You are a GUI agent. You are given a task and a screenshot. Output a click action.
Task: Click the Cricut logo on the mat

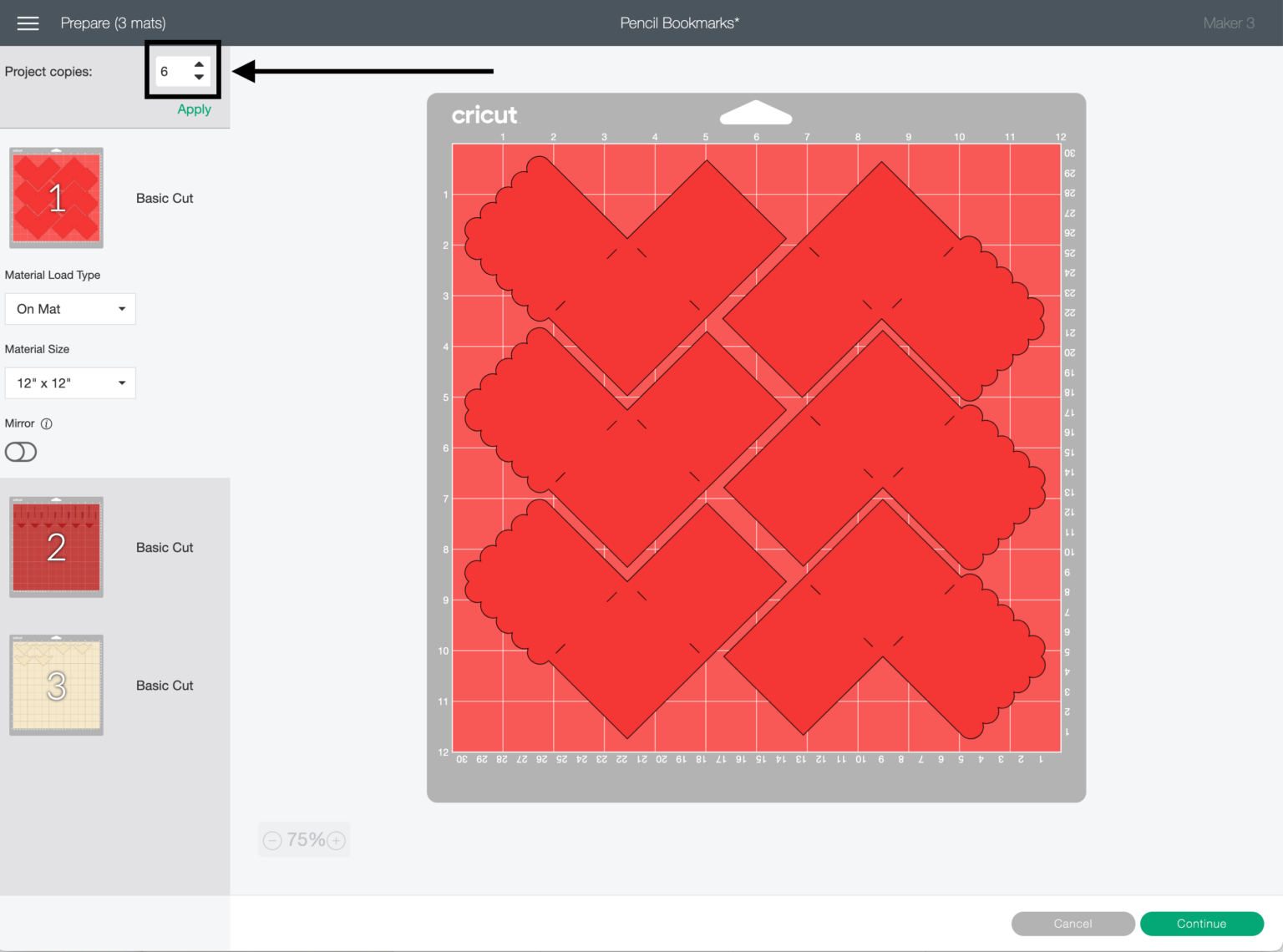pos(484,115)
